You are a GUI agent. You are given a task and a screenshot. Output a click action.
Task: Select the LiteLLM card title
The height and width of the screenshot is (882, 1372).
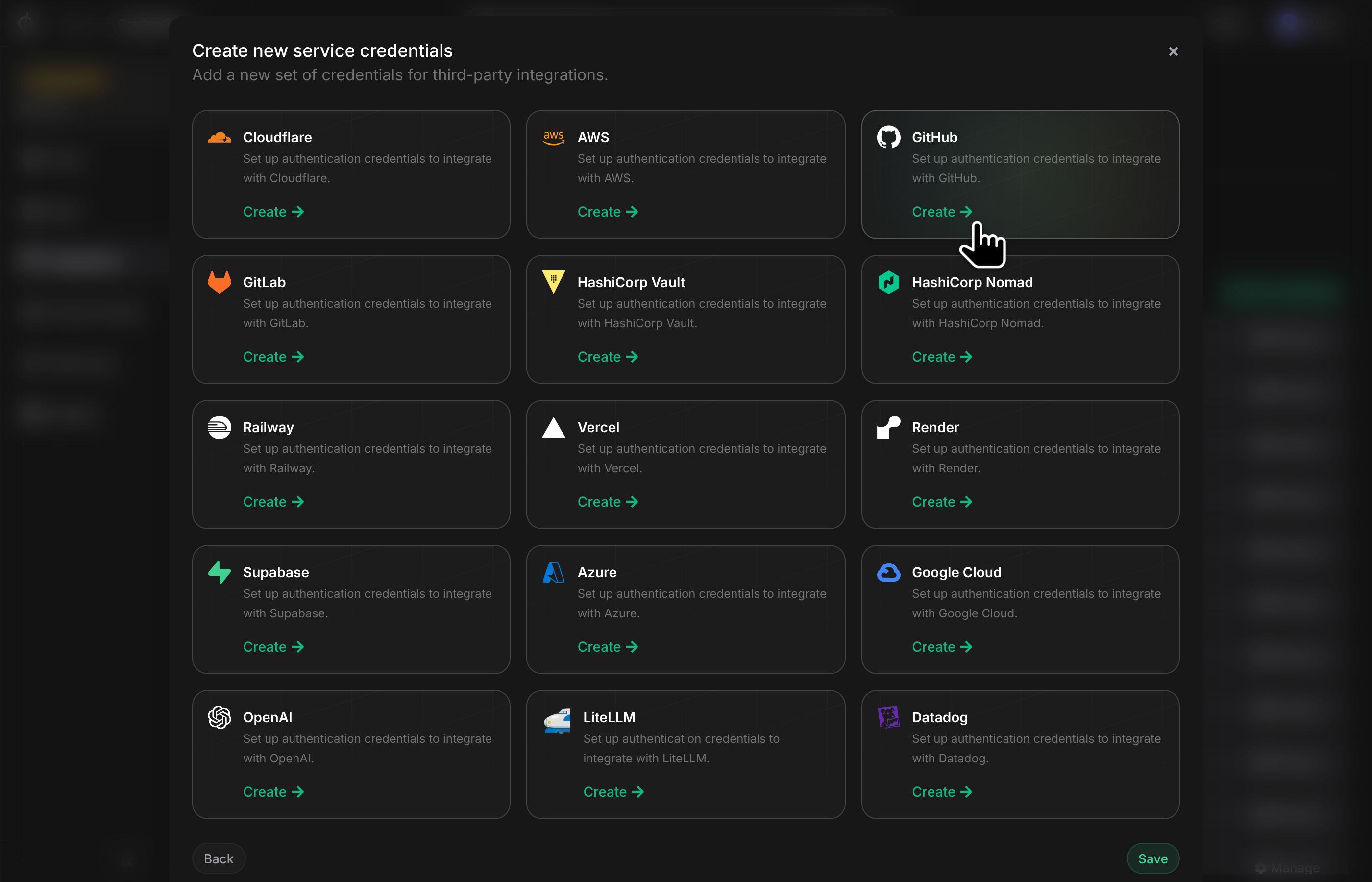coord(609,717)
